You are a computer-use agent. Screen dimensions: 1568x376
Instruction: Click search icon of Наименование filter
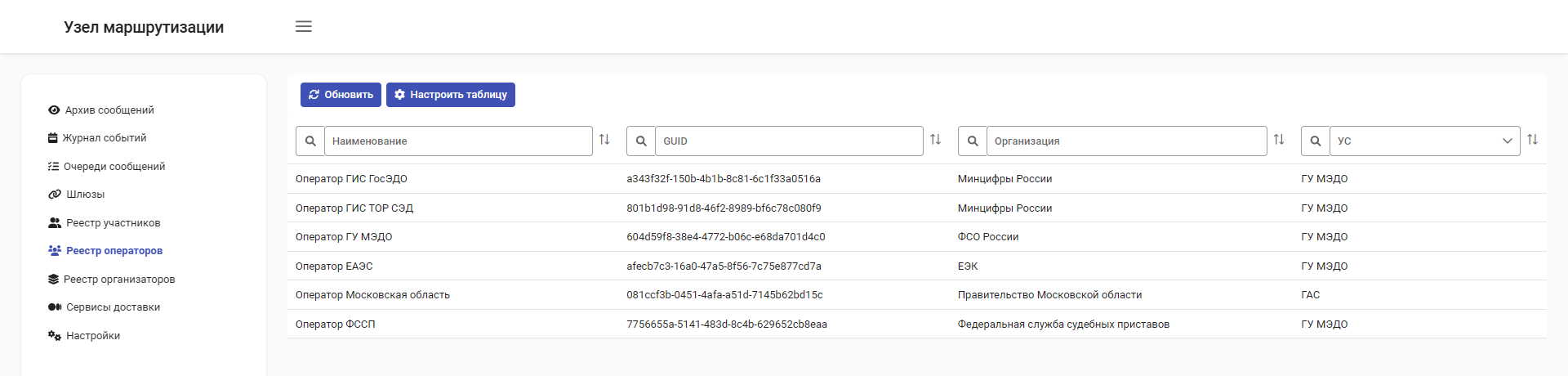tap(310, 141)
